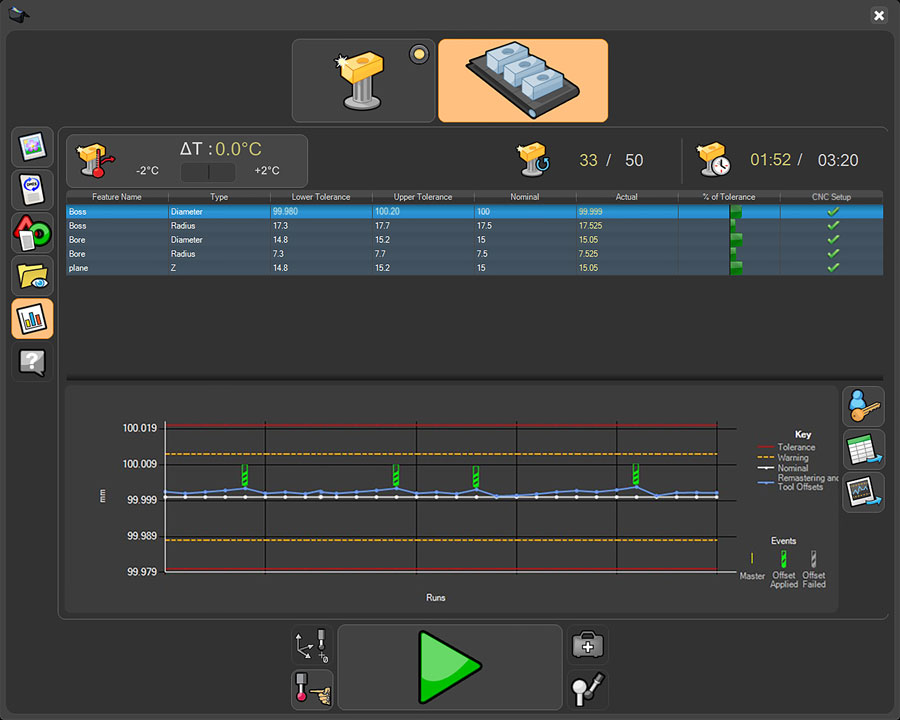Image resolution: width=900 pixels, height=720 pixels.
Task: Open the geometric shapes features icon
Action: [x=32, y=233]
